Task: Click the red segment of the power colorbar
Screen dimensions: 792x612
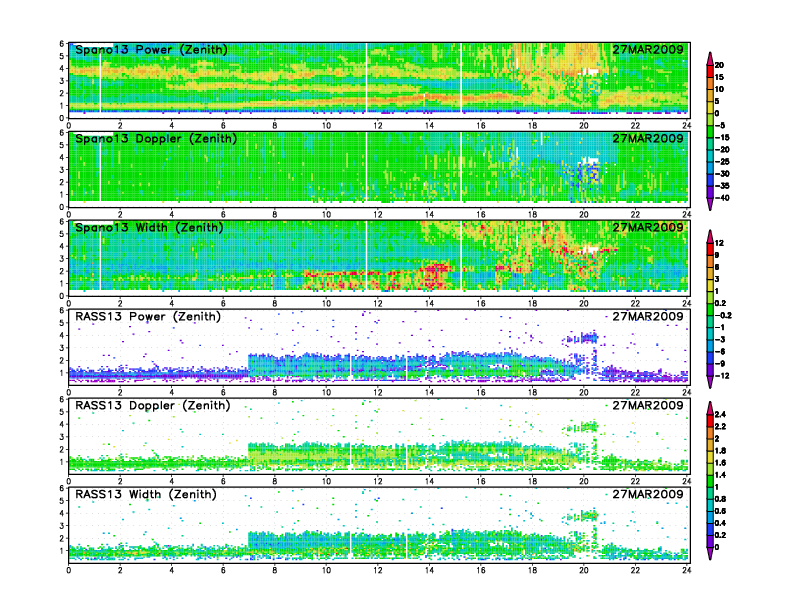Action: (710, 71)
